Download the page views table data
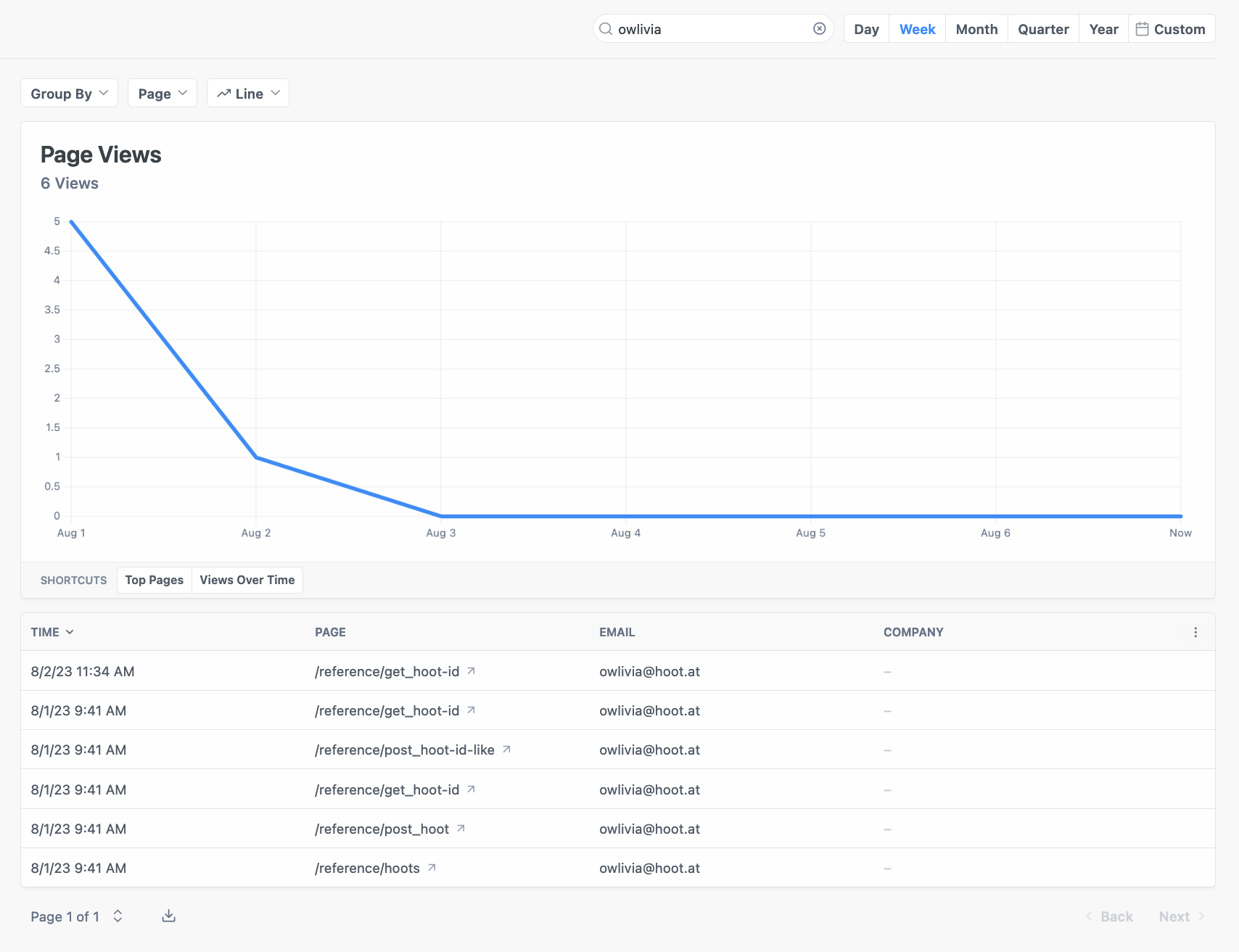The height and width of the screenshot is (952, 1239). (168, 916)
